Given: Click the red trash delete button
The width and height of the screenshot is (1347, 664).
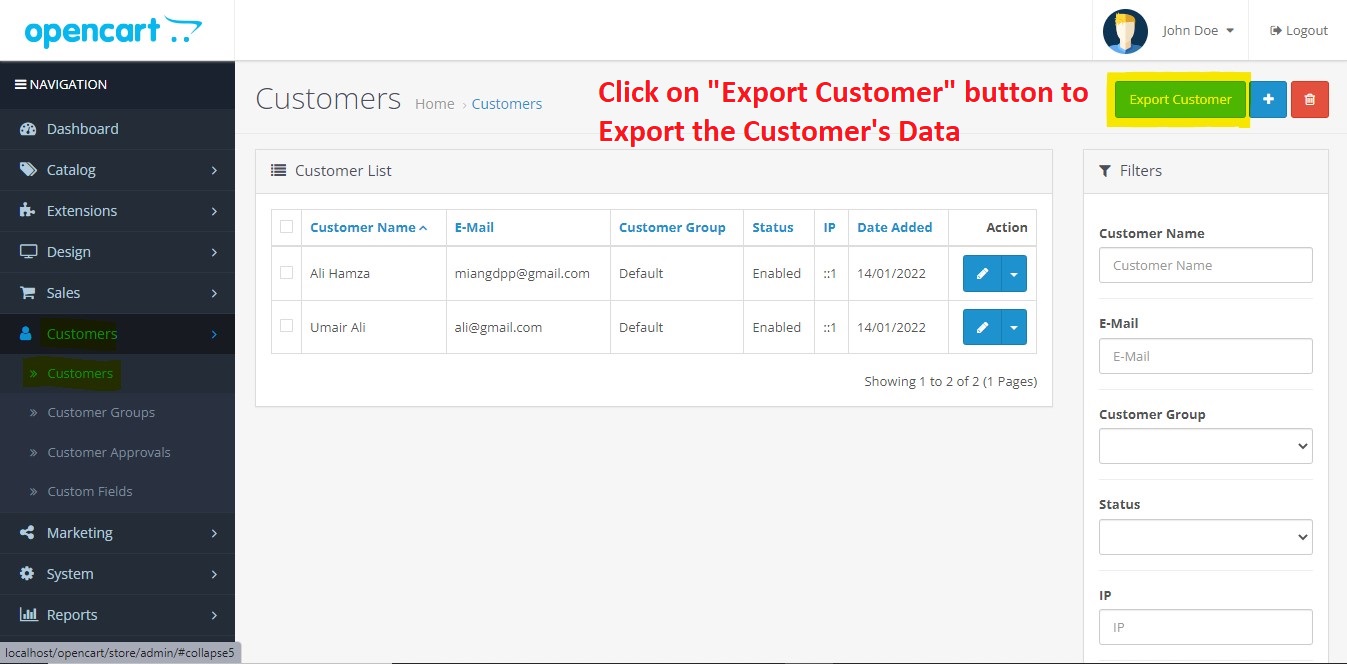Looking at the screenshot, I should pyautogui.click(x=1310, y=100).
